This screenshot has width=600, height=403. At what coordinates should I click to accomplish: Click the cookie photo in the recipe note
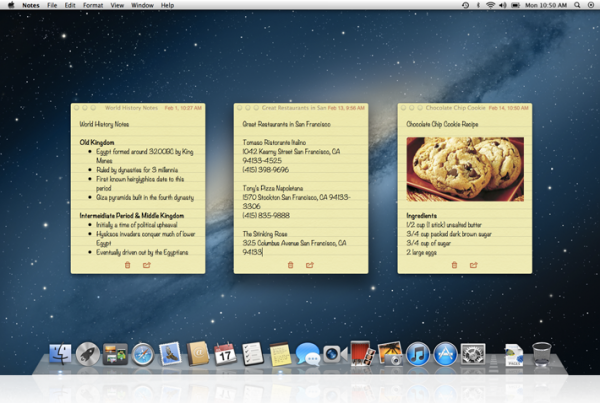tap(465, 169)
